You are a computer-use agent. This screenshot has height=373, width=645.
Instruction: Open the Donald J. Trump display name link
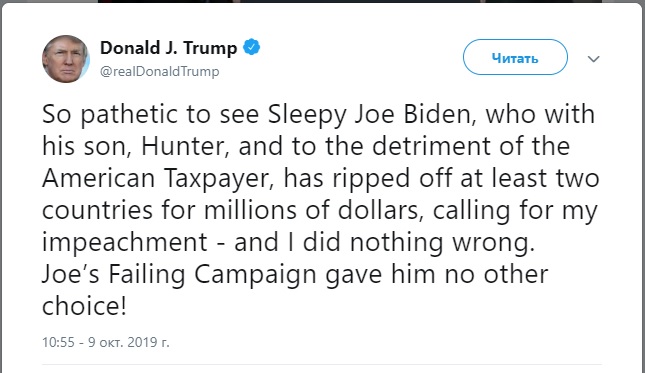(x=169, y=48)
